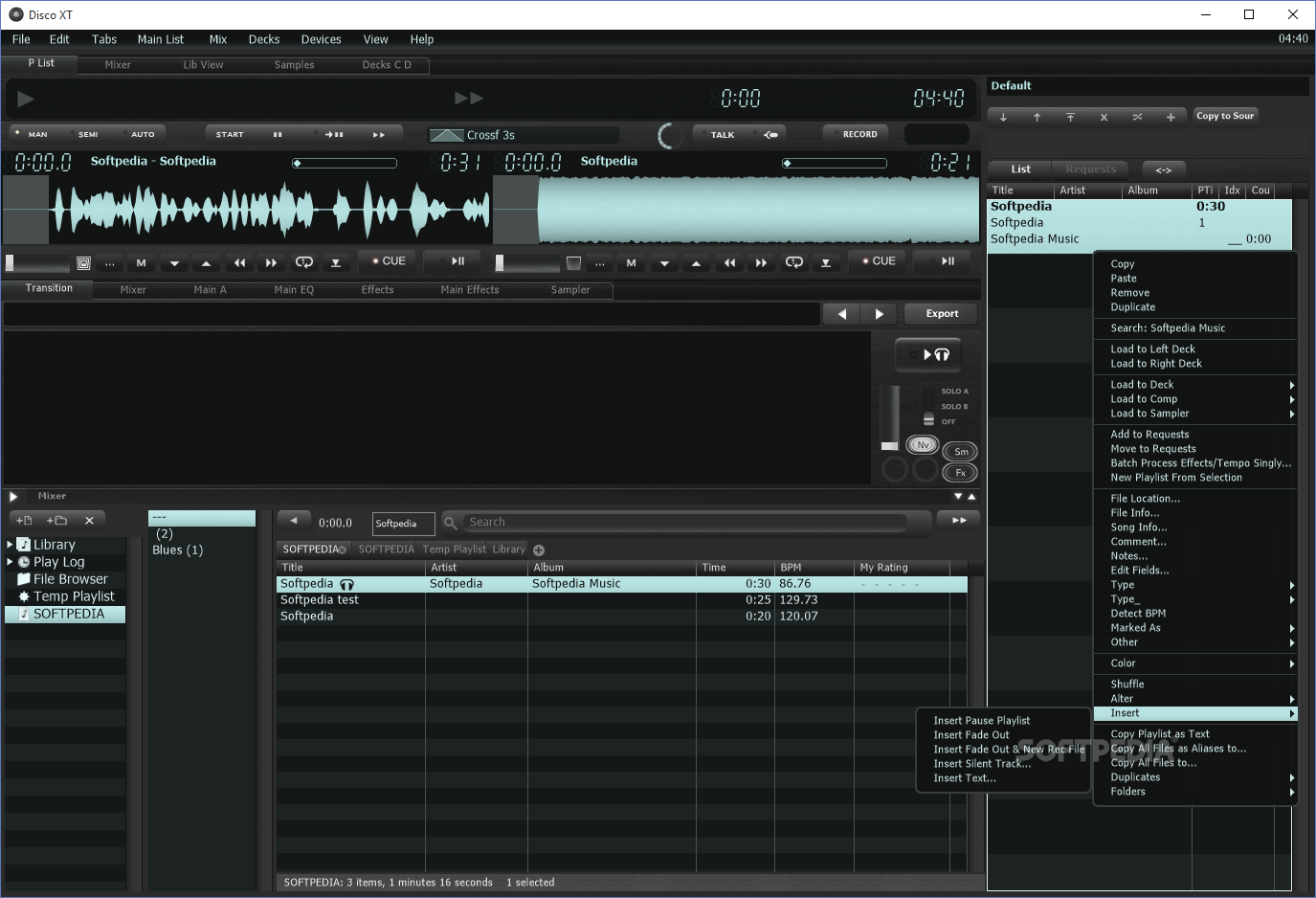Move playlist item down arrow in Default panel

click(x=1003, y=117)
